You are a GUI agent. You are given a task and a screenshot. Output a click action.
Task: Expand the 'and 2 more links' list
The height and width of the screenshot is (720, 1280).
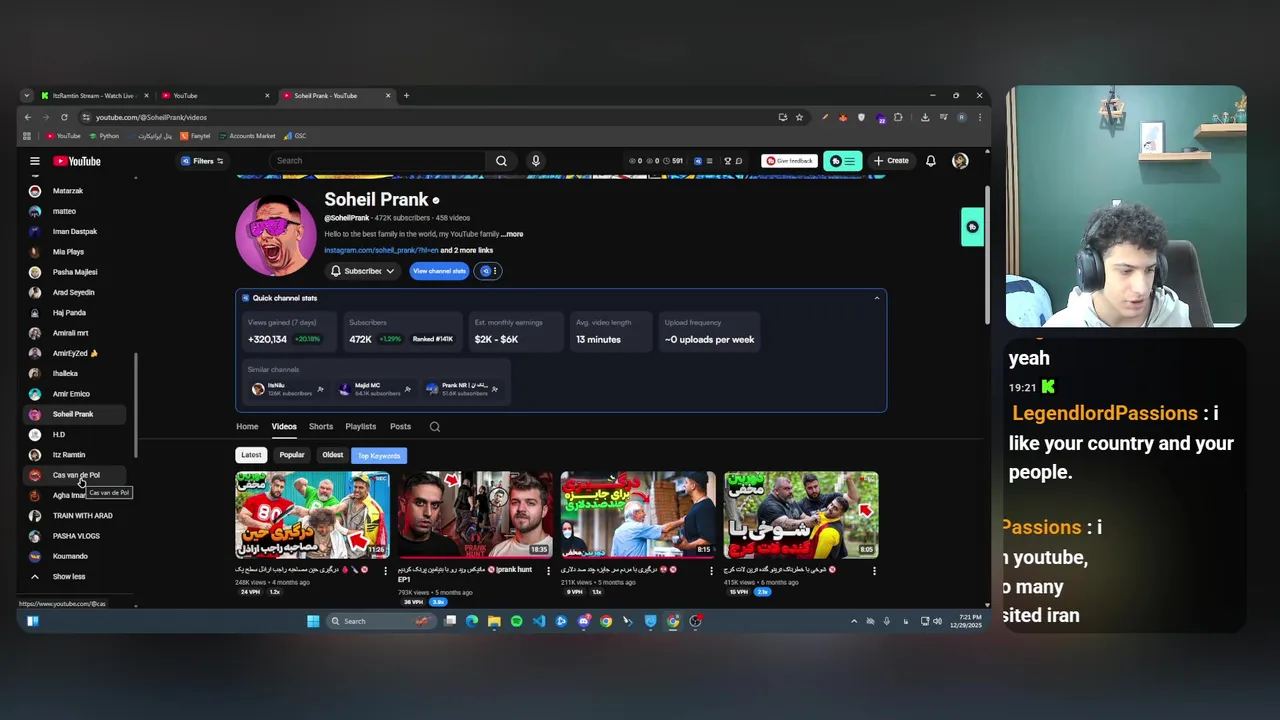tap(467, 250)
